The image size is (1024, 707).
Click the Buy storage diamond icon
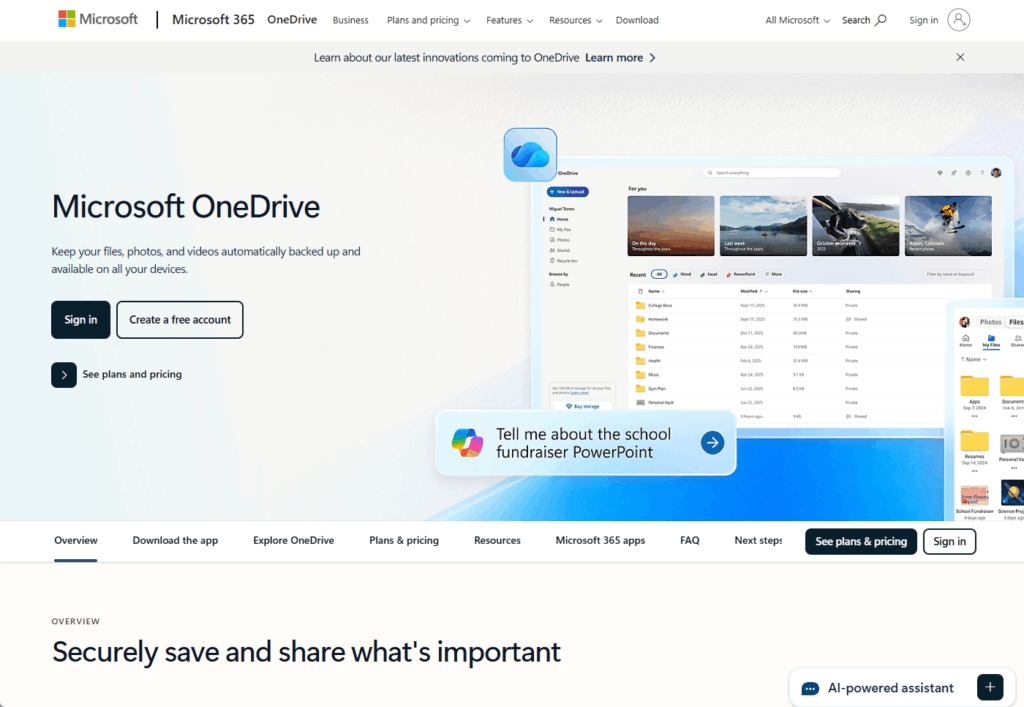[x=569, y=406]
